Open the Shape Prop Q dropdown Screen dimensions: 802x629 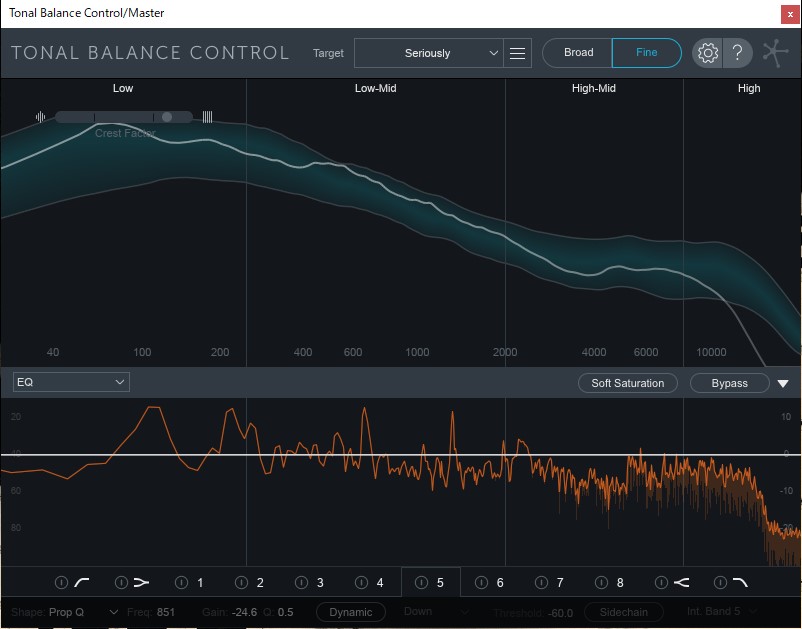tap(84, 612)
